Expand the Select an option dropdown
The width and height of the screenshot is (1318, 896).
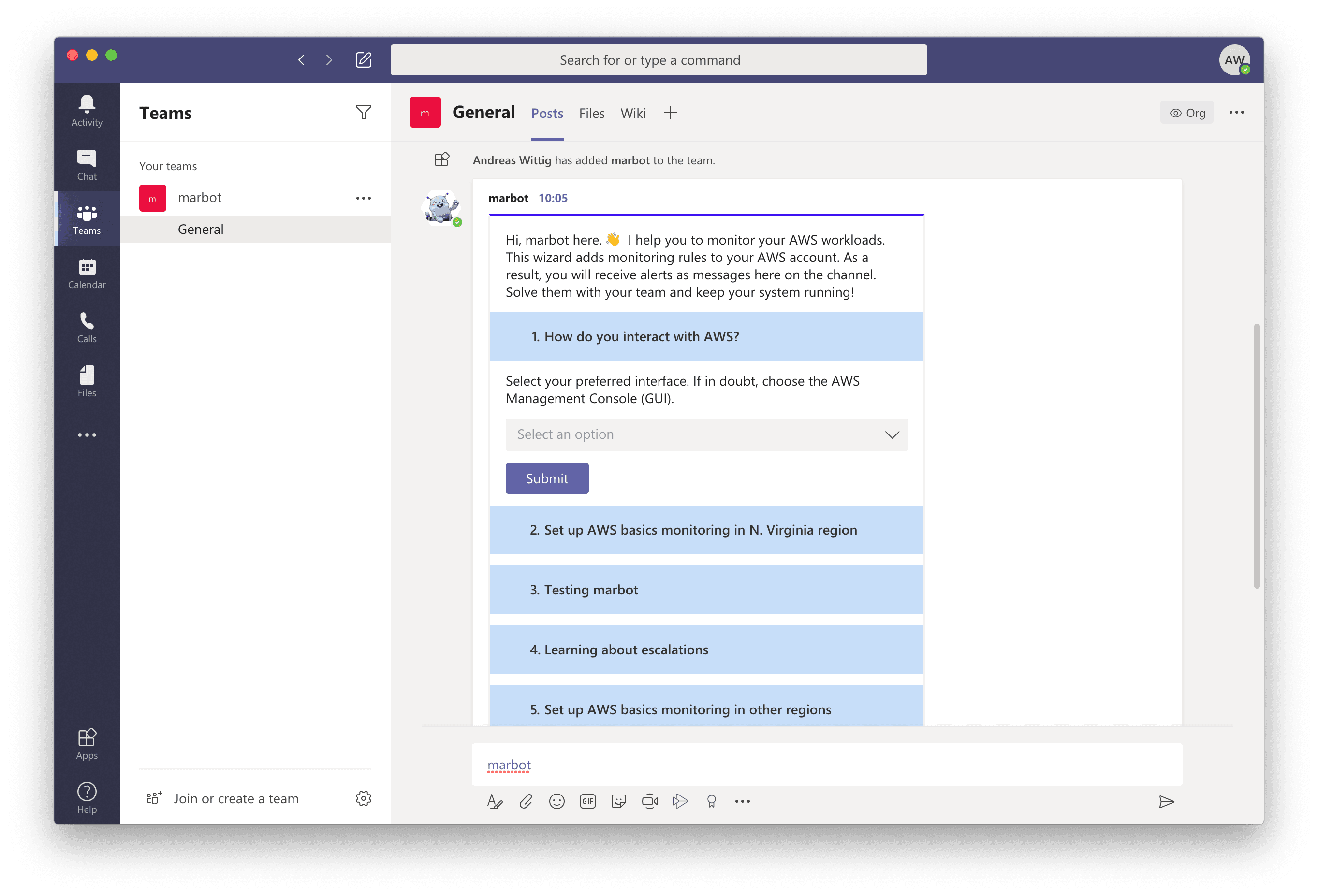(706, 434)
